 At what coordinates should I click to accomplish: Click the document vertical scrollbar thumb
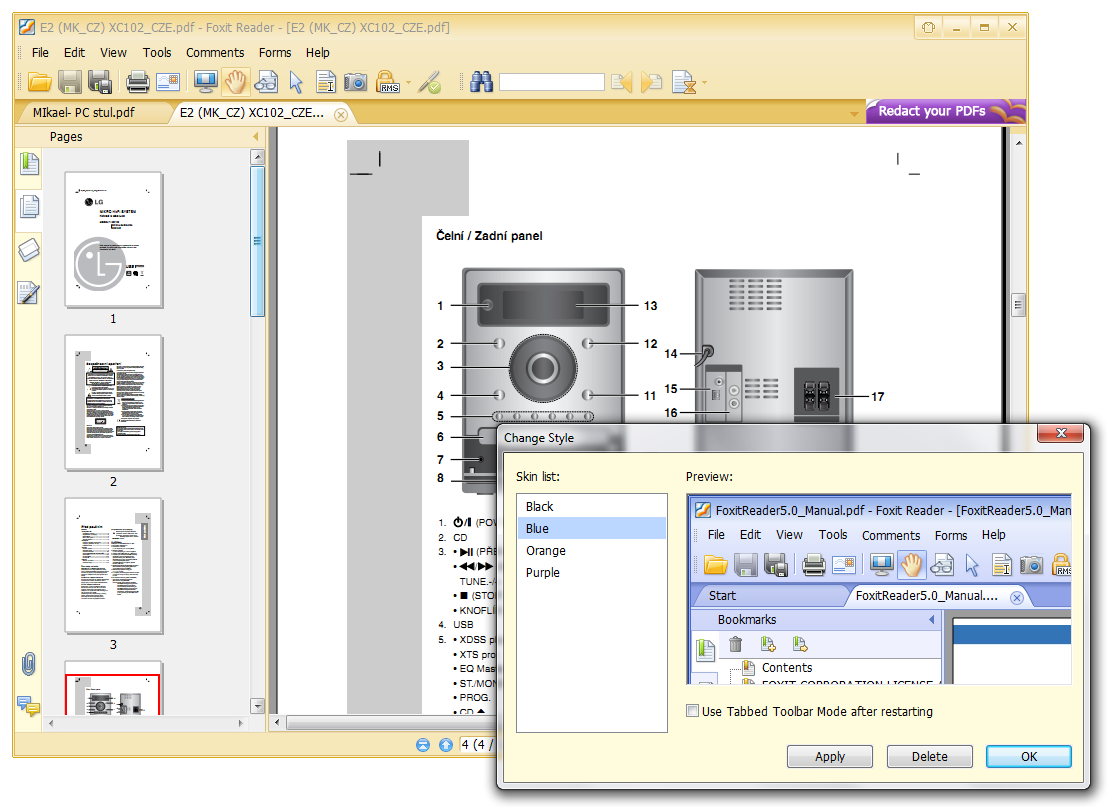click(x=1018, y=305)
